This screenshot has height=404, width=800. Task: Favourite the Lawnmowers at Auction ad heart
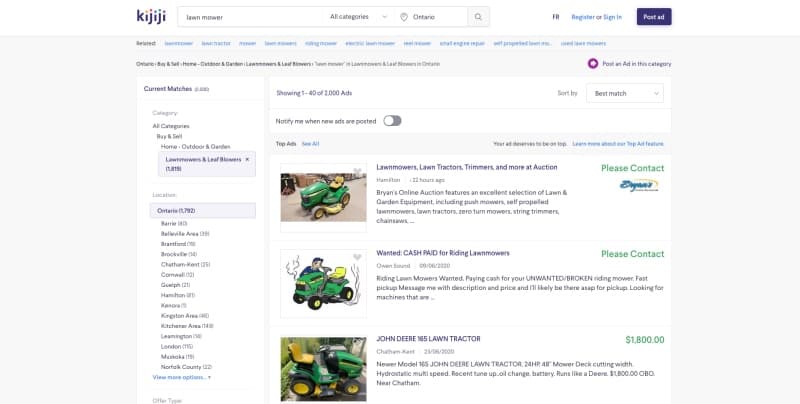[x=357, y=173]
